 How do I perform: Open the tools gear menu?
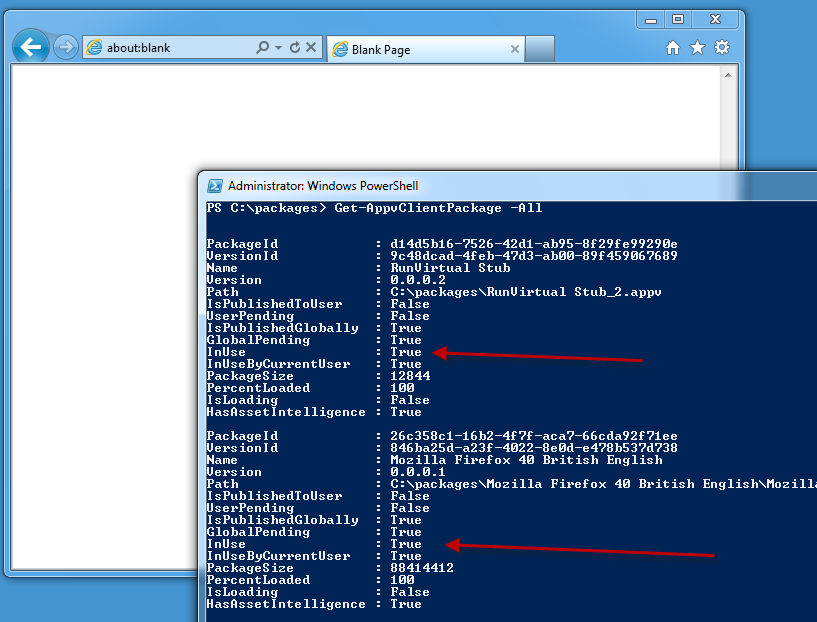(721, 48)
